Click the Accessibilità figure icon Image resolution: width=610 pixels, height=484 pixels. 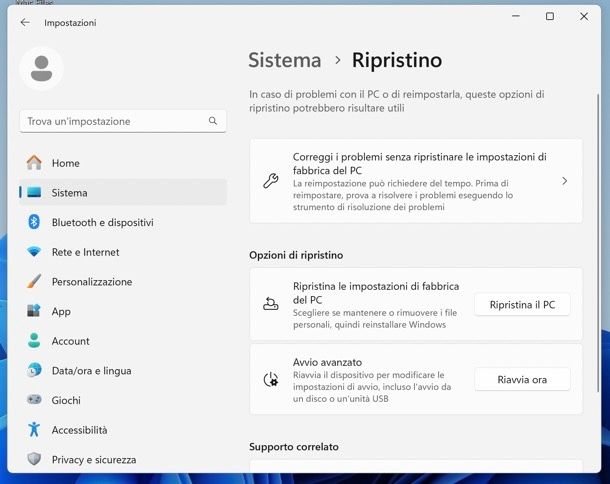pyautogui.click(x=34, y=430)
